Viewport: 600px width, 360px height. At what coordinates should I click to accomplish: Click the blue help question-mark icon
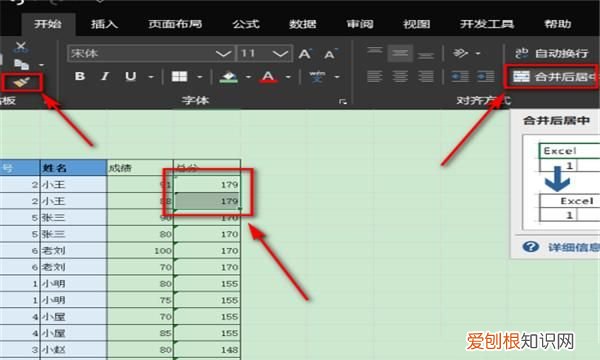(x=531, y=247)
